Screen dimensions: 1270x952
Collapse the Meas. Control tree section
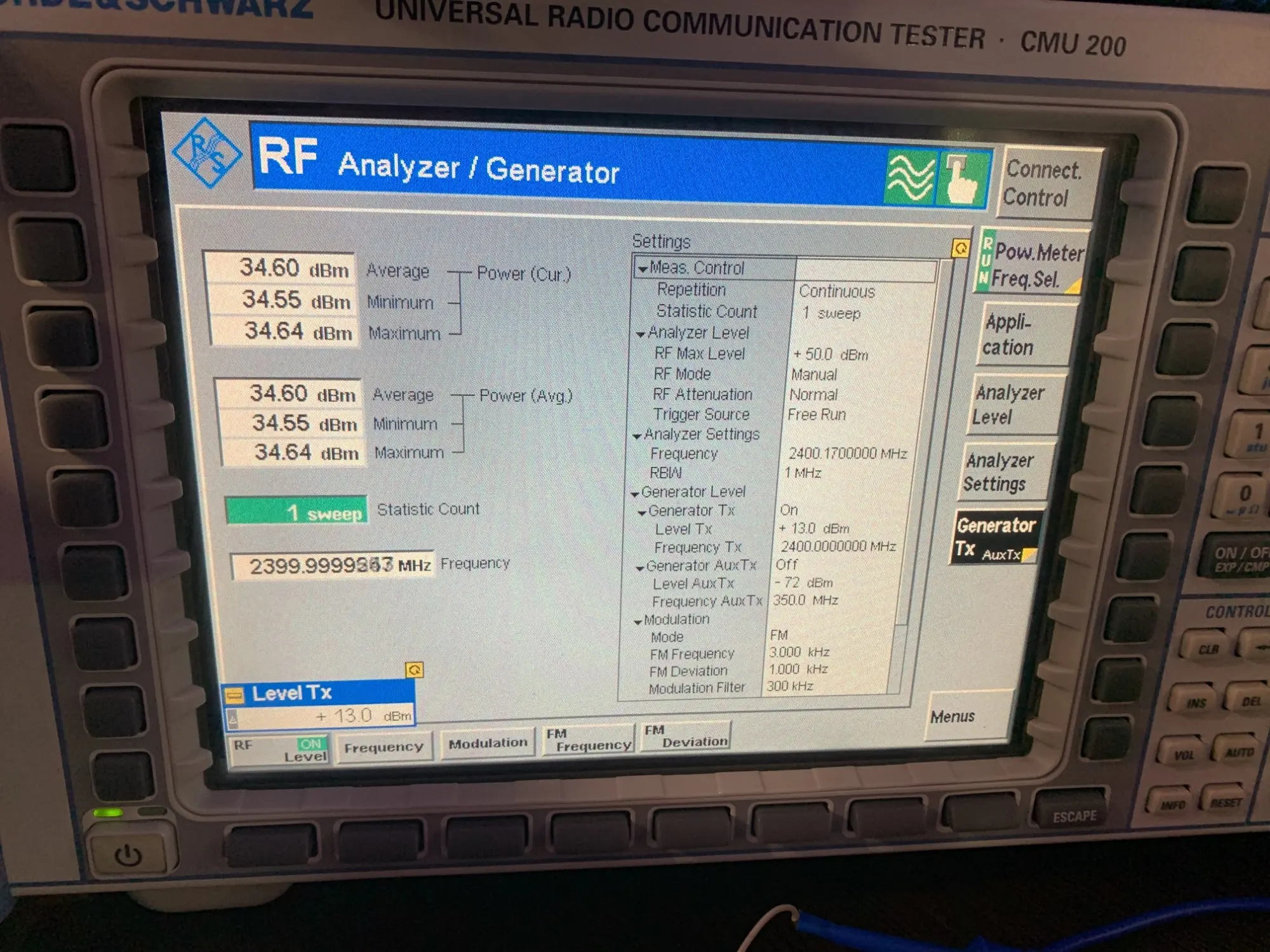pos(643,270)
